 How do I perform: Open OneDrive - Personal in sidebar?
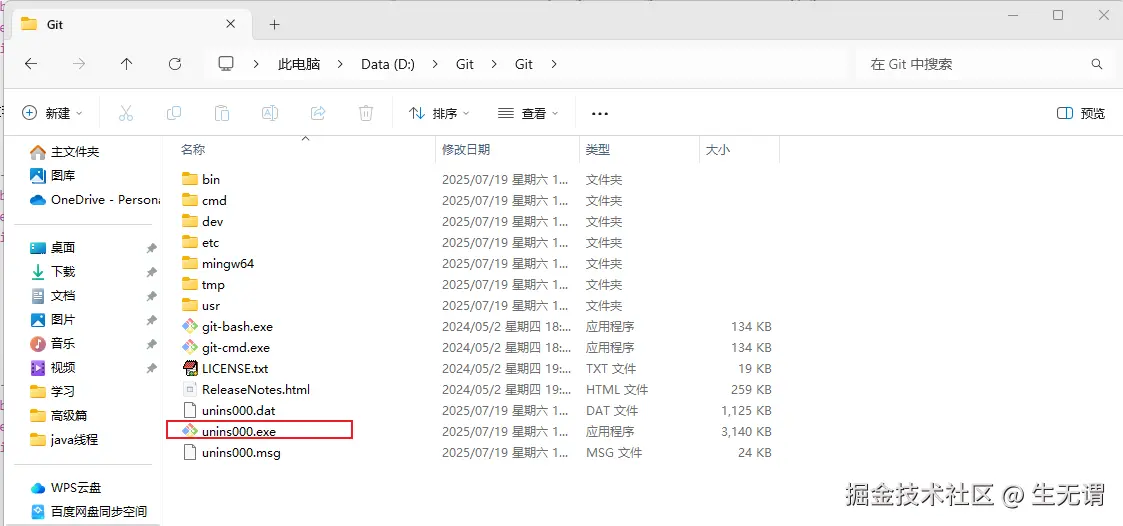(x=93, y=200)
